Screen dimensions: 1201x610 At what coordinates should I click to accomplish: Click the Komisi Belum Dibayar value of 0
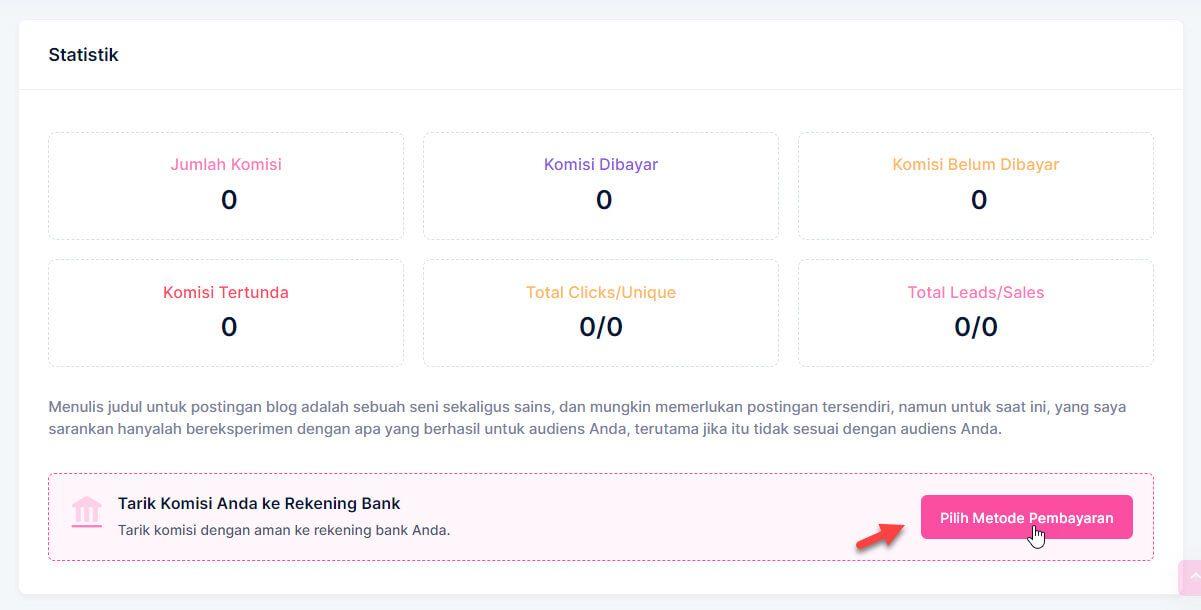(978, 200)
